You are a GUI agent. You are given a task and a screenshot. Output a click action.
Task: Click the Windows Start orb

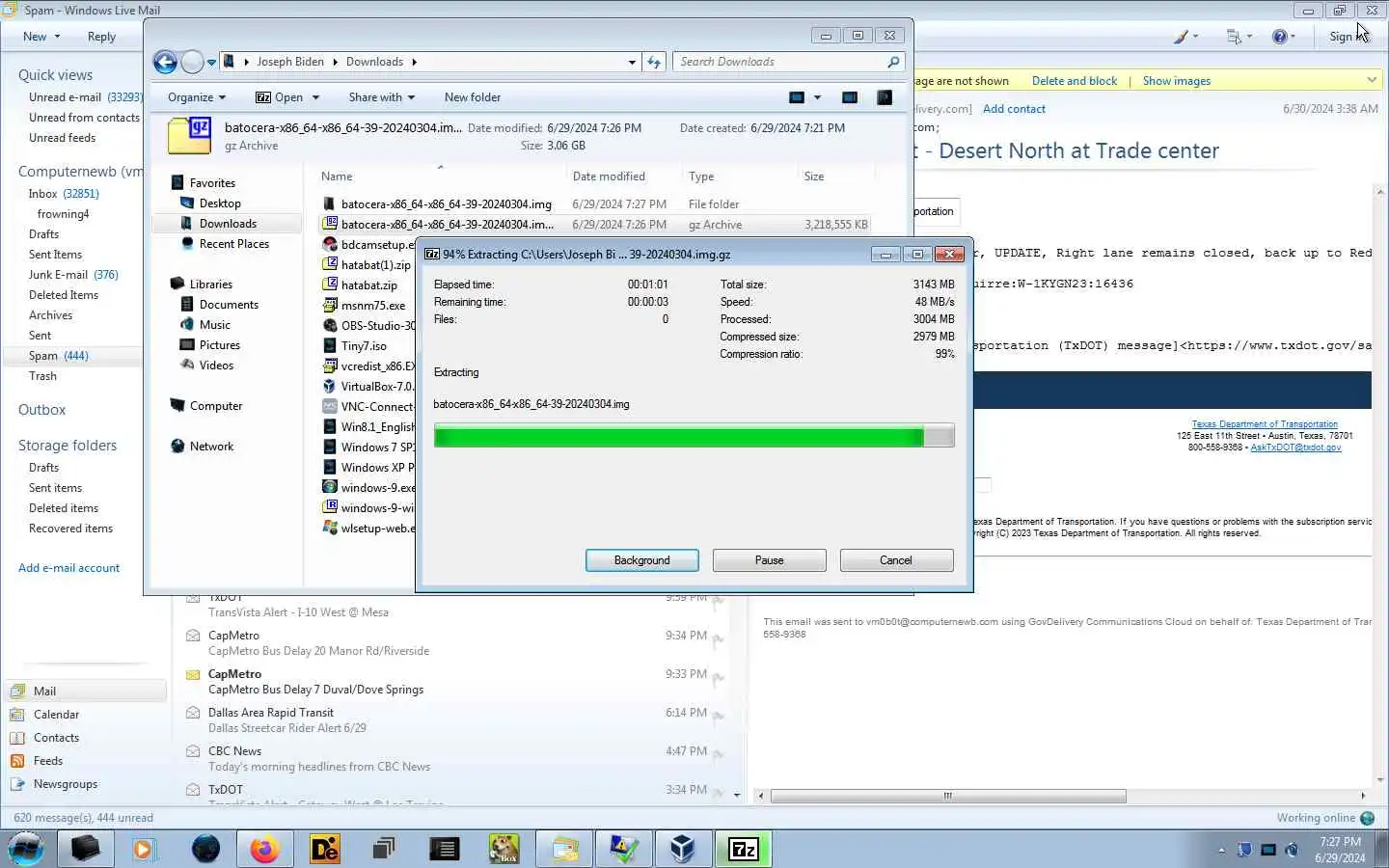point(26,849)
